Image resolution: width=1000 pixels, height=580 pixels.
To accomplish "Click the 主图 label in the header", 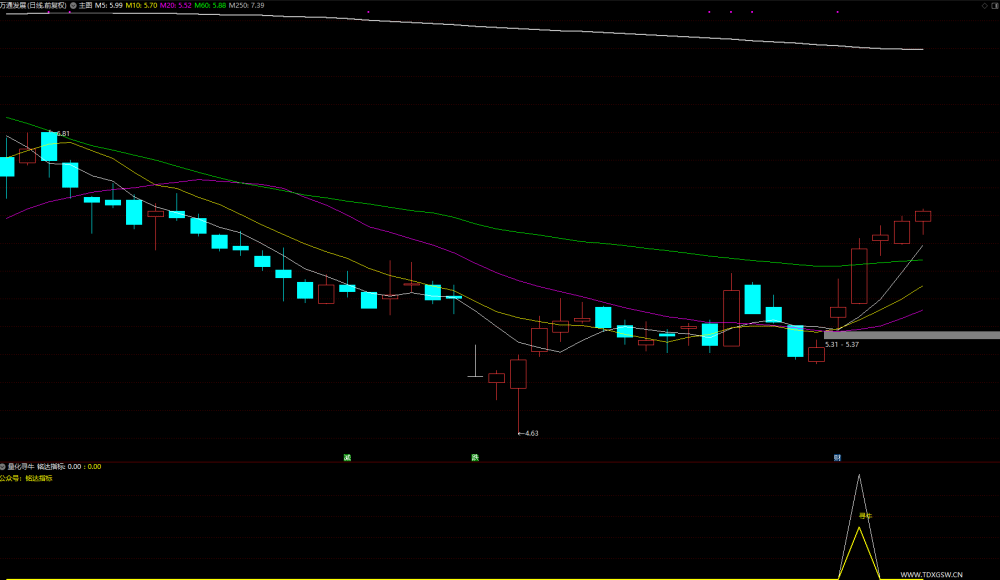I will tap(85, 5).
